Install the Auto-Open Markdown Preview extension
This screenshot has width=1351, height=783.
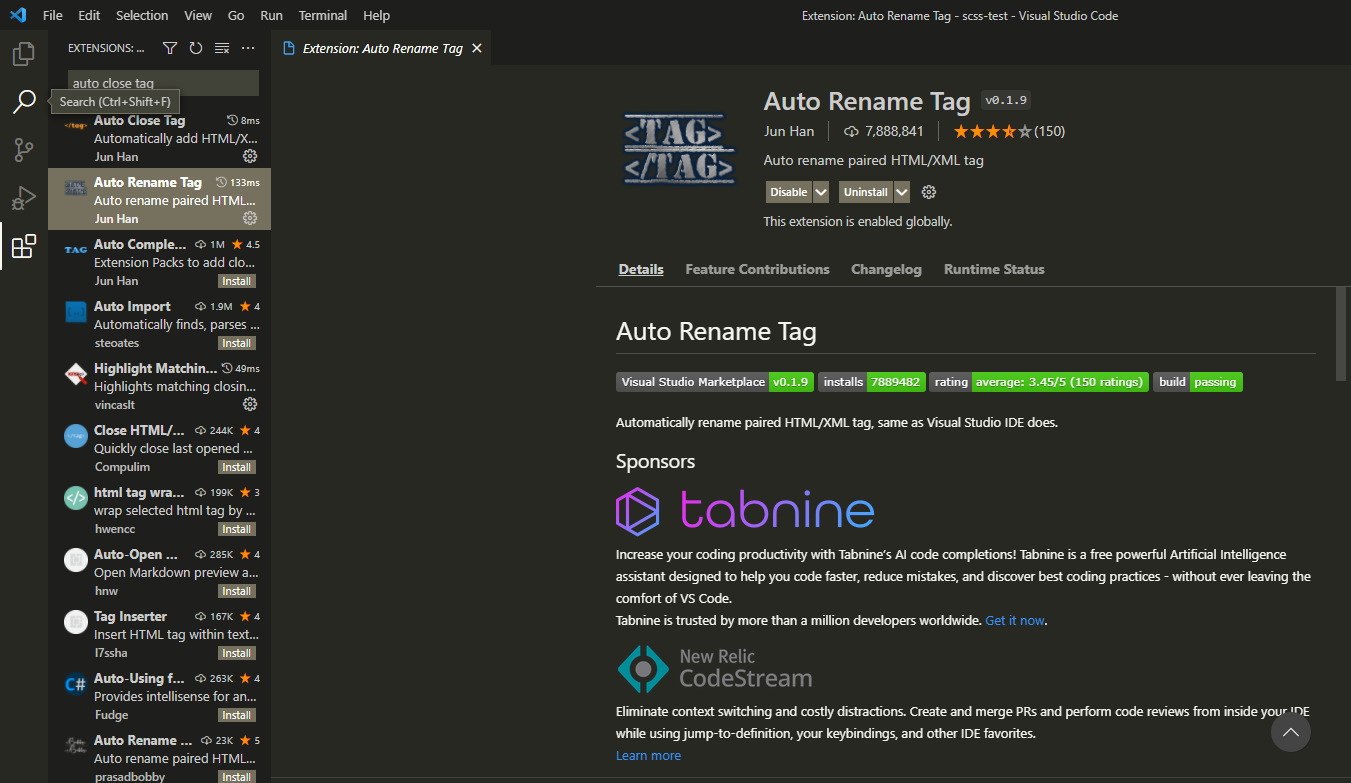[x=237, y=591]
